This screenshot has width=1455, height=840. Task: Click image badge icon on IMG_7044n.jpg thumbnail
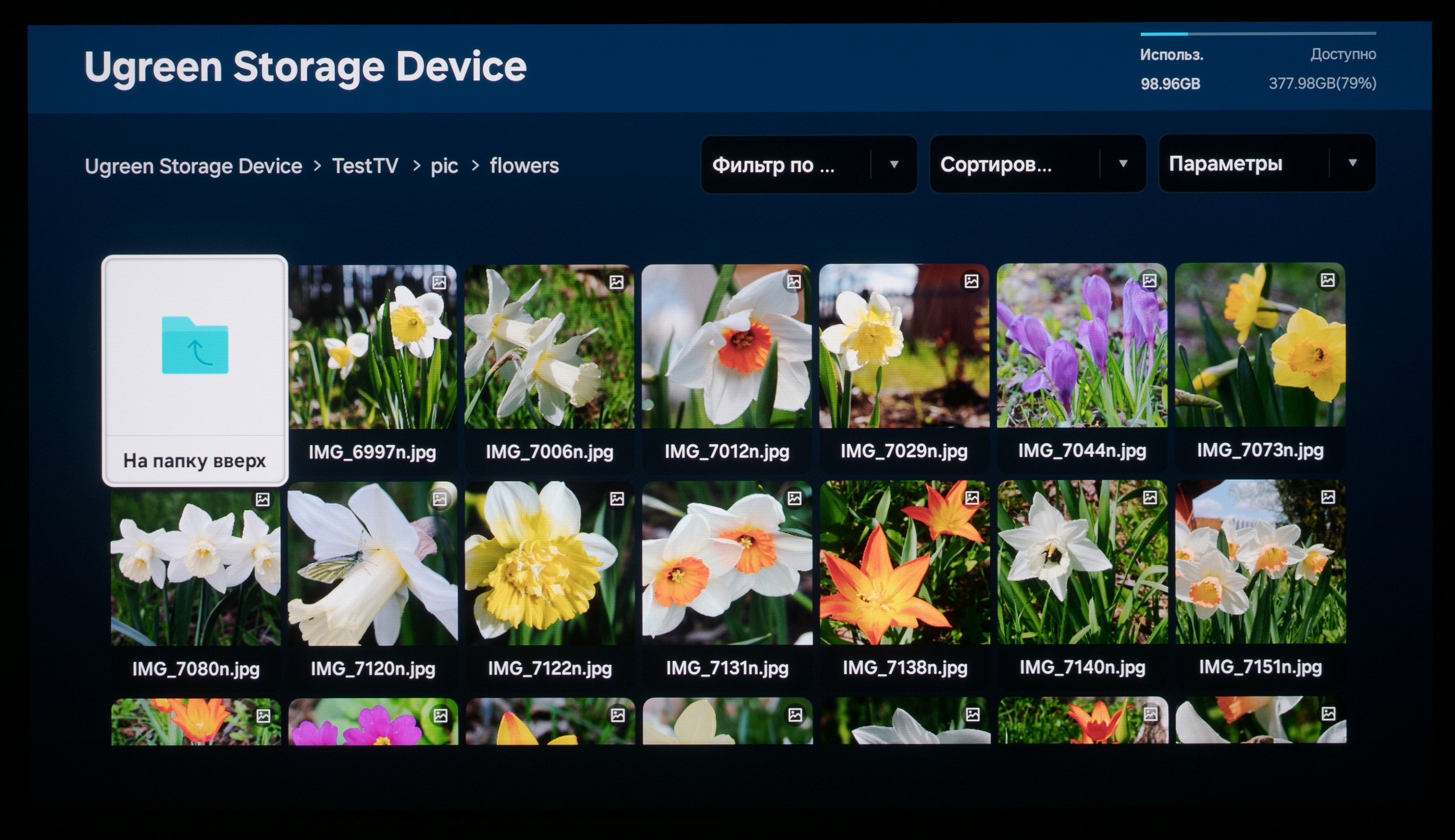[x=1149, y=281]
